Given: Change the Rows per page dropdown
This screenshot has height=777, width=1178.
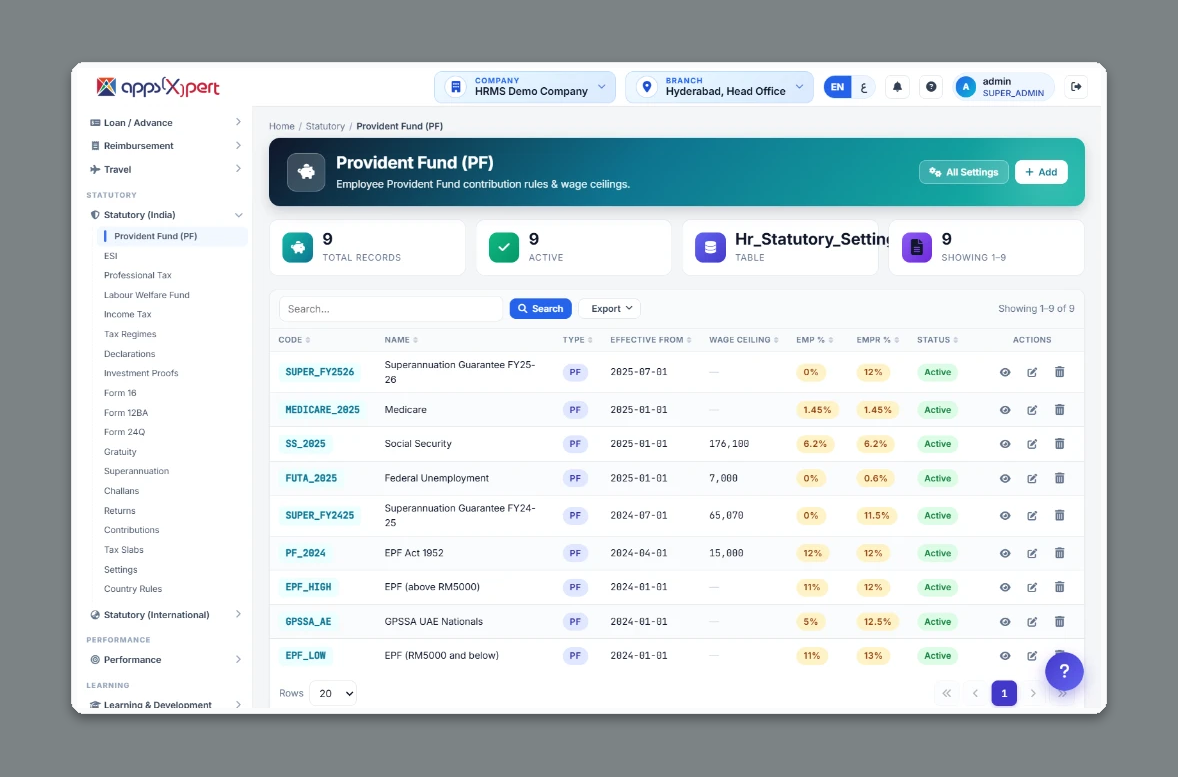Looking at the screenshot, I should pos(333,694).
